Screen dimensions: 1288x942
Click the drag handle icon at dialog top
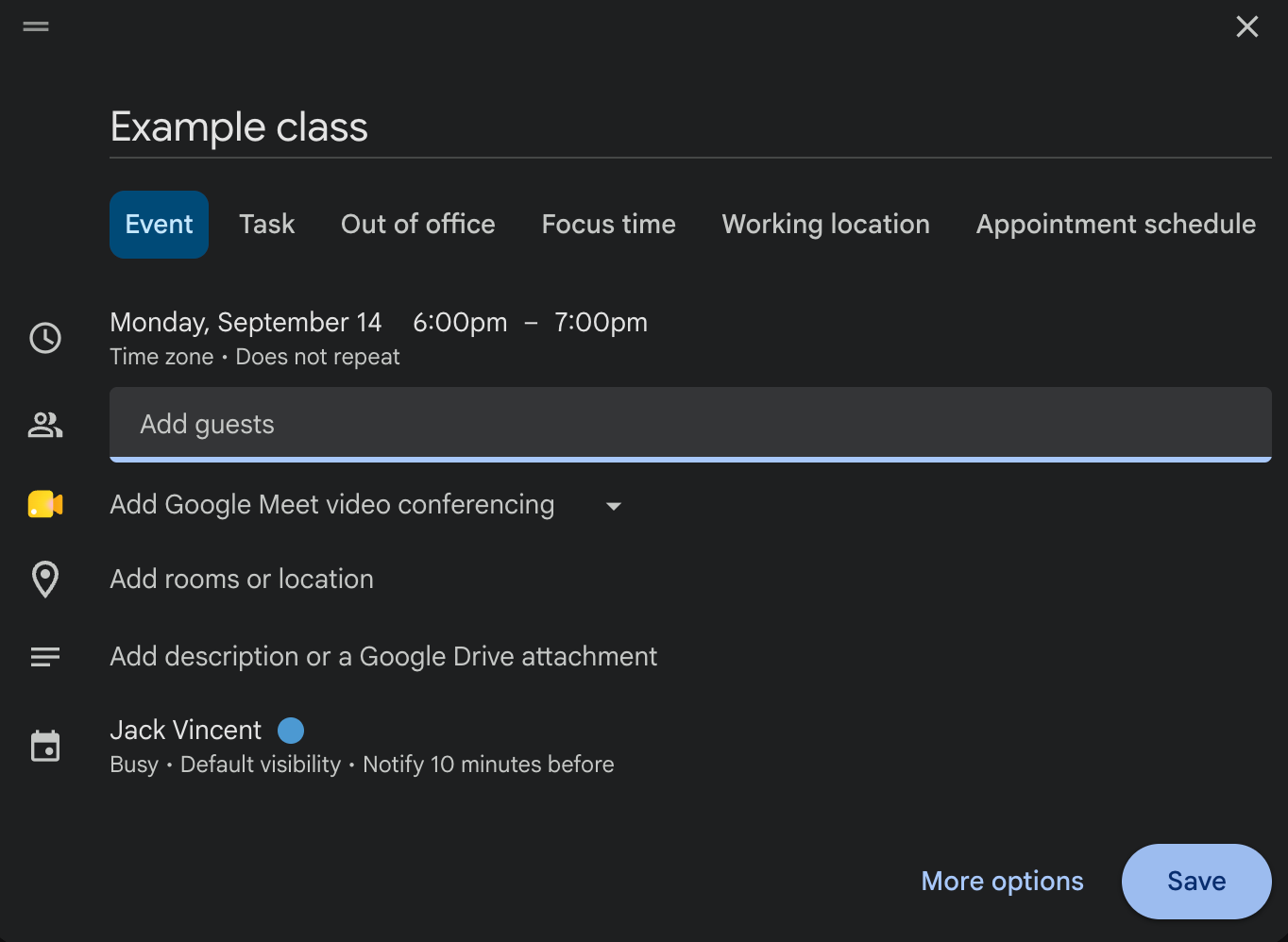point(36,26)
